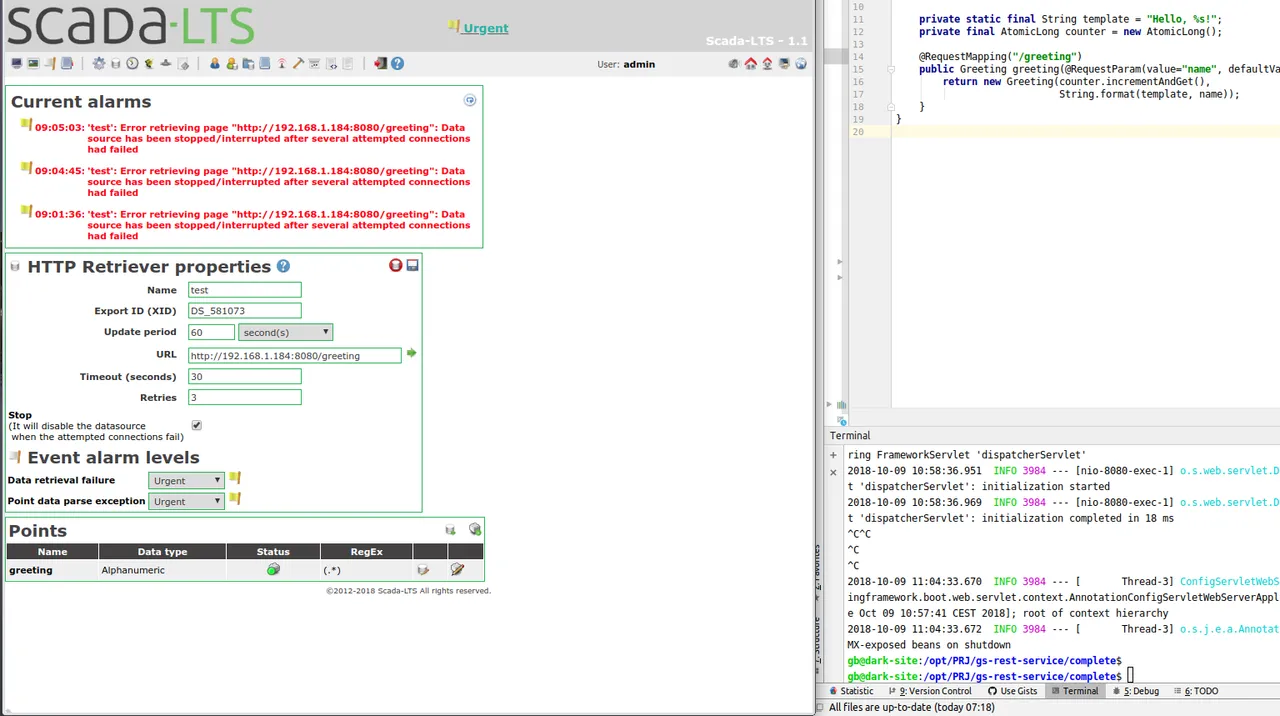
Task: Open Graphical views picture icon
Action: (x=33, y=64)
